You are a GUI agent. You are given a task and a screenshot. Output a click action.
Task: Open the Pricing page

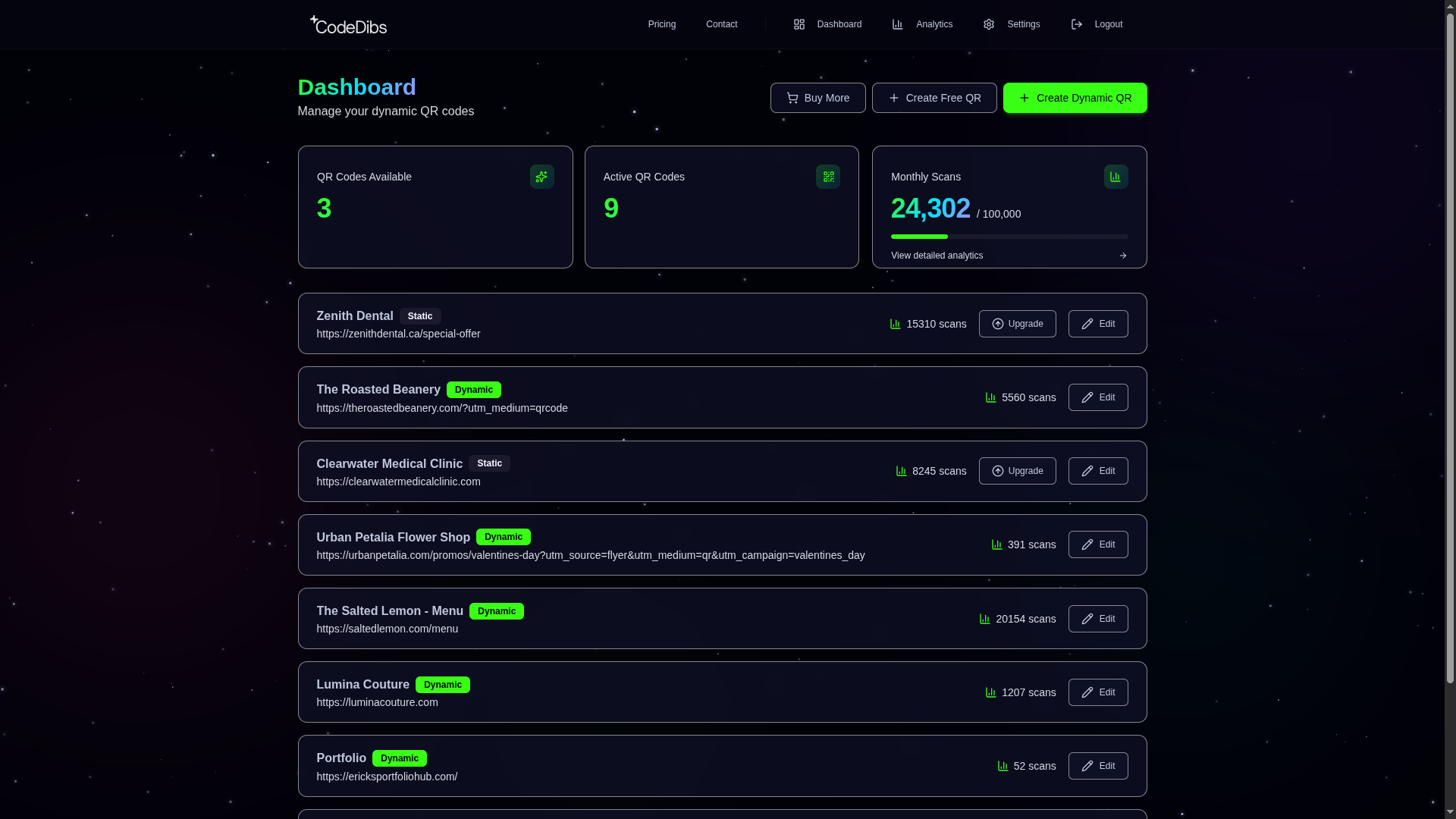[x=661, y=24]
